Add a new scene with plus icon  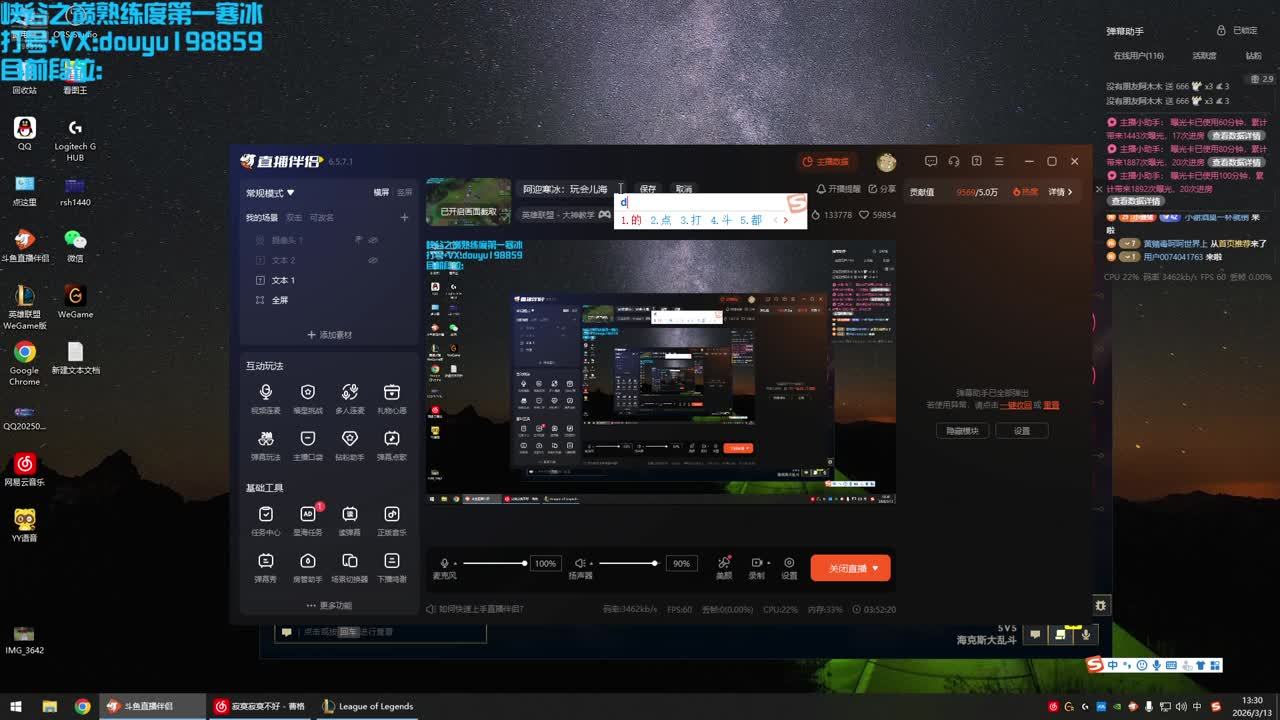(404, 217)
